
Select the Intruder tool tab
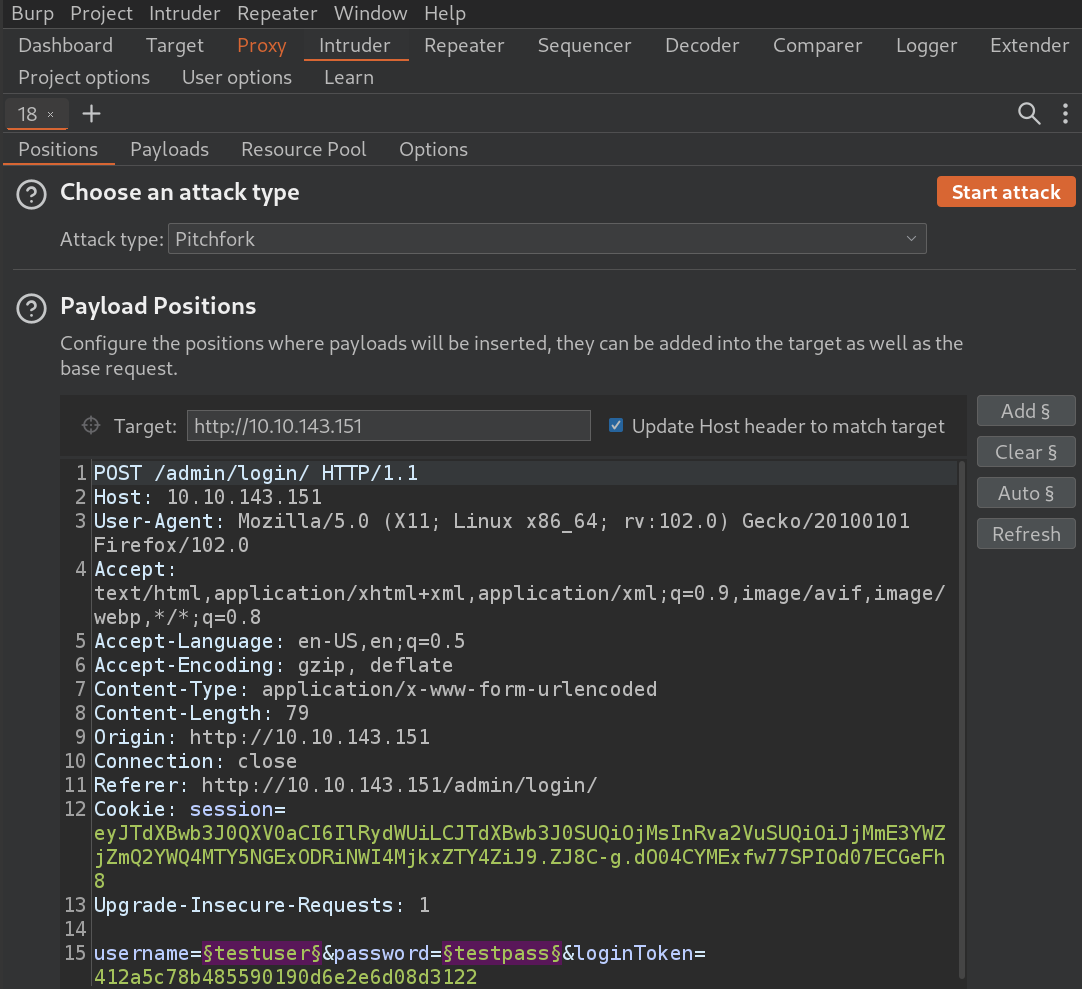click(x=355, y=46)
